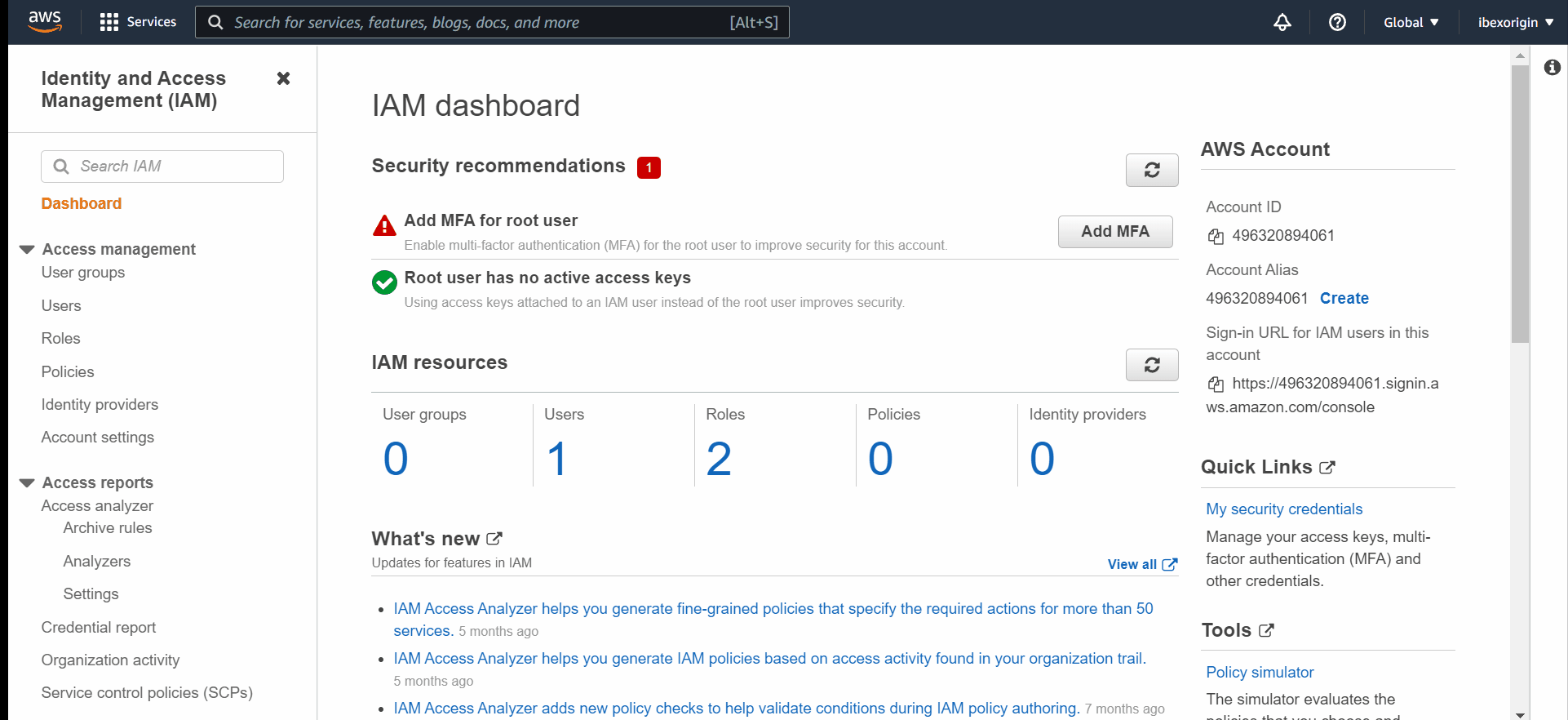Click the View all updates link
Viewport: 1568px width, 720px height.
tap(1142, 564)
